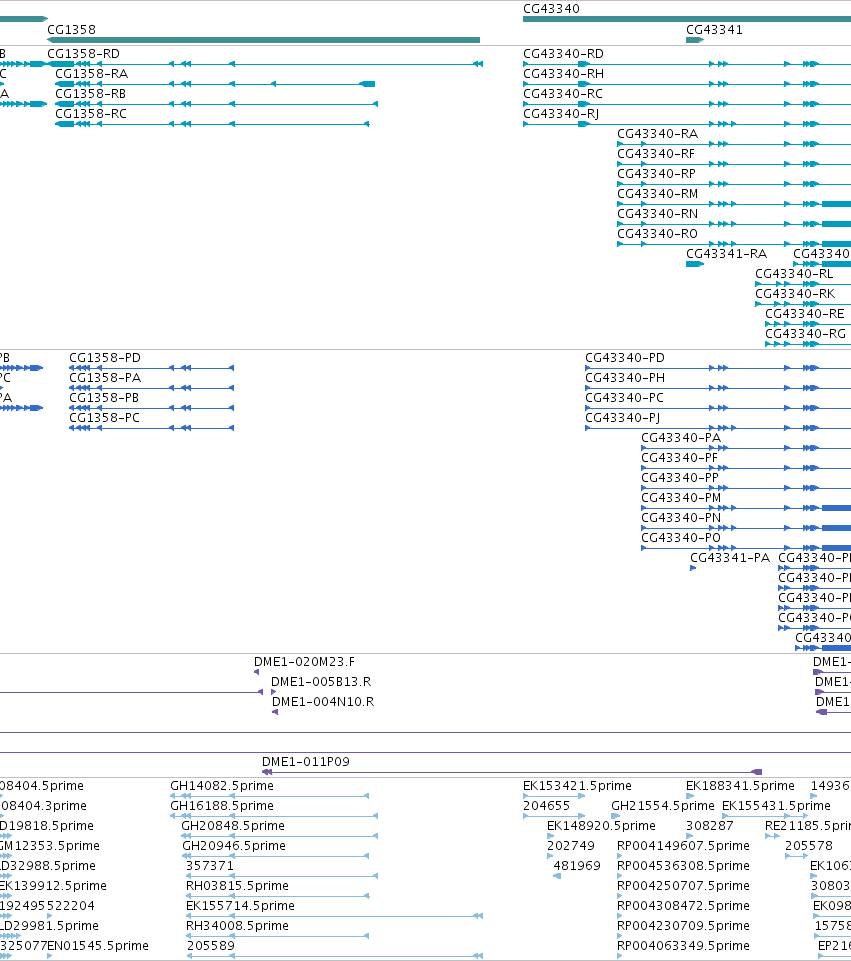The image size is (851, 961).
Task: Select the CG43340-RL transcript
Action: 794,273
